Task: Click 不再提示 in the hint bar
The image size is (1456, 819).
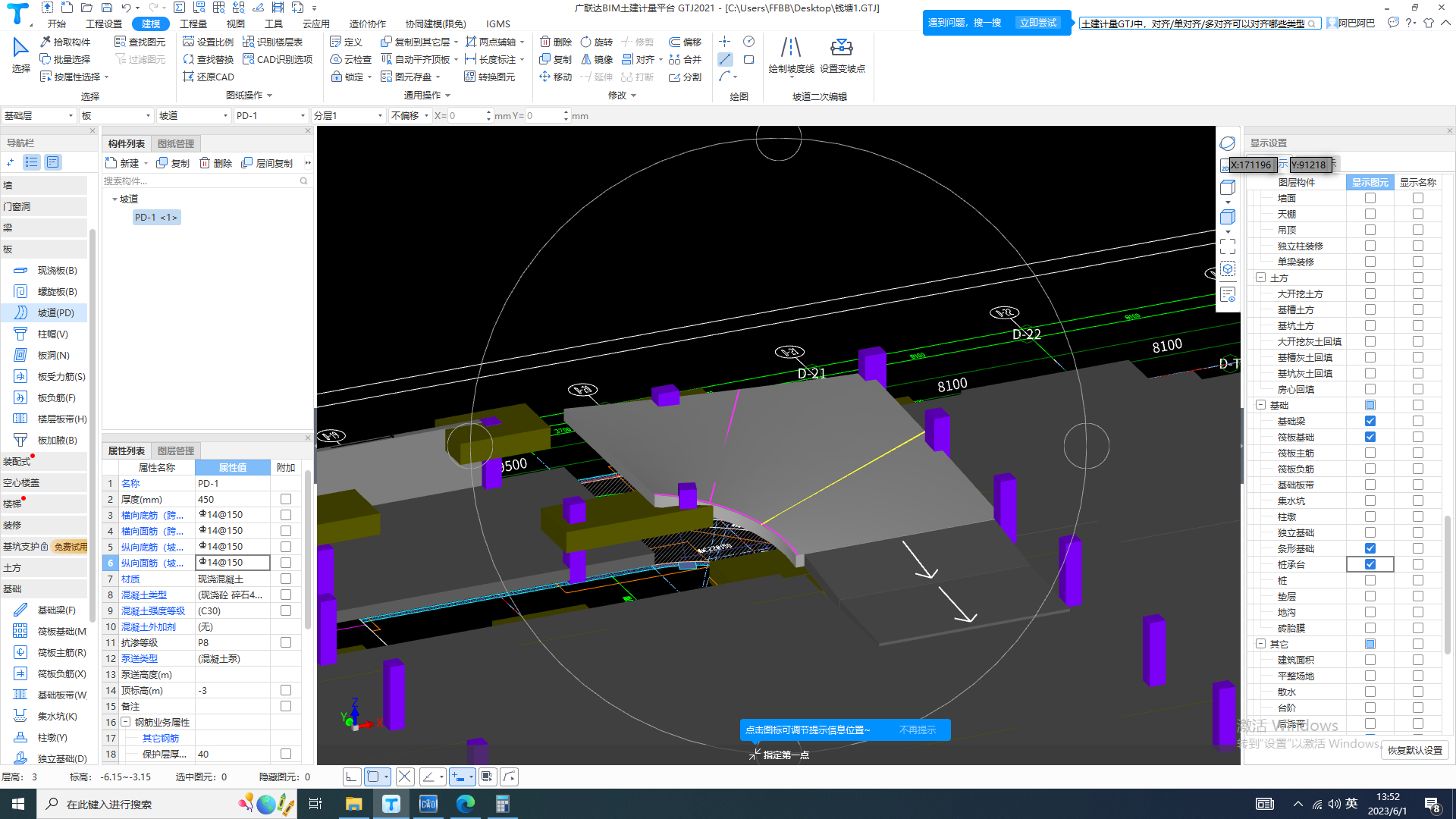Action: coord(918,730)
